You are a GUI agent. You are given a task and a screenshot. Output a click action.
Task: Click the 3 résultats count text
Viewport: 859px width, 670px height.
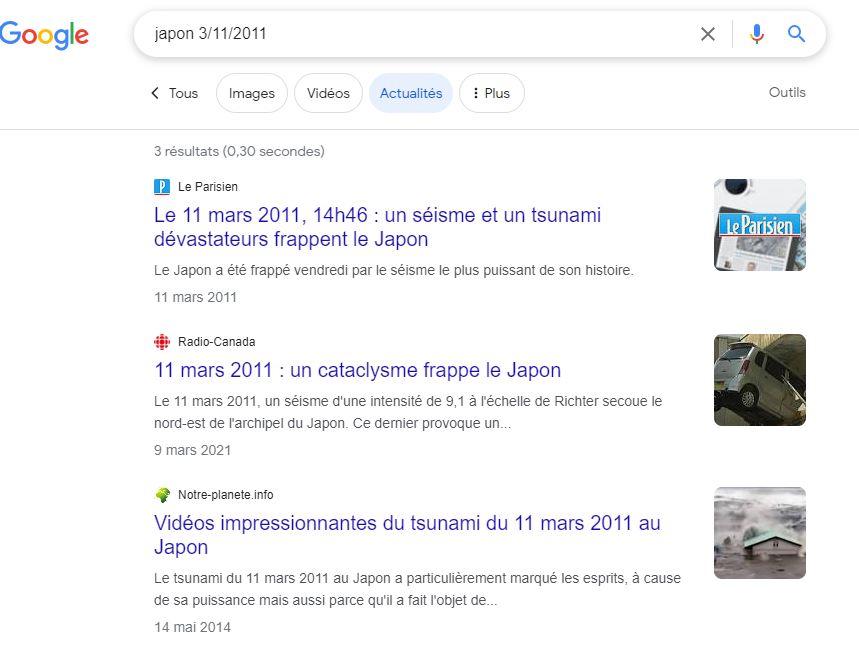point(239,151)
